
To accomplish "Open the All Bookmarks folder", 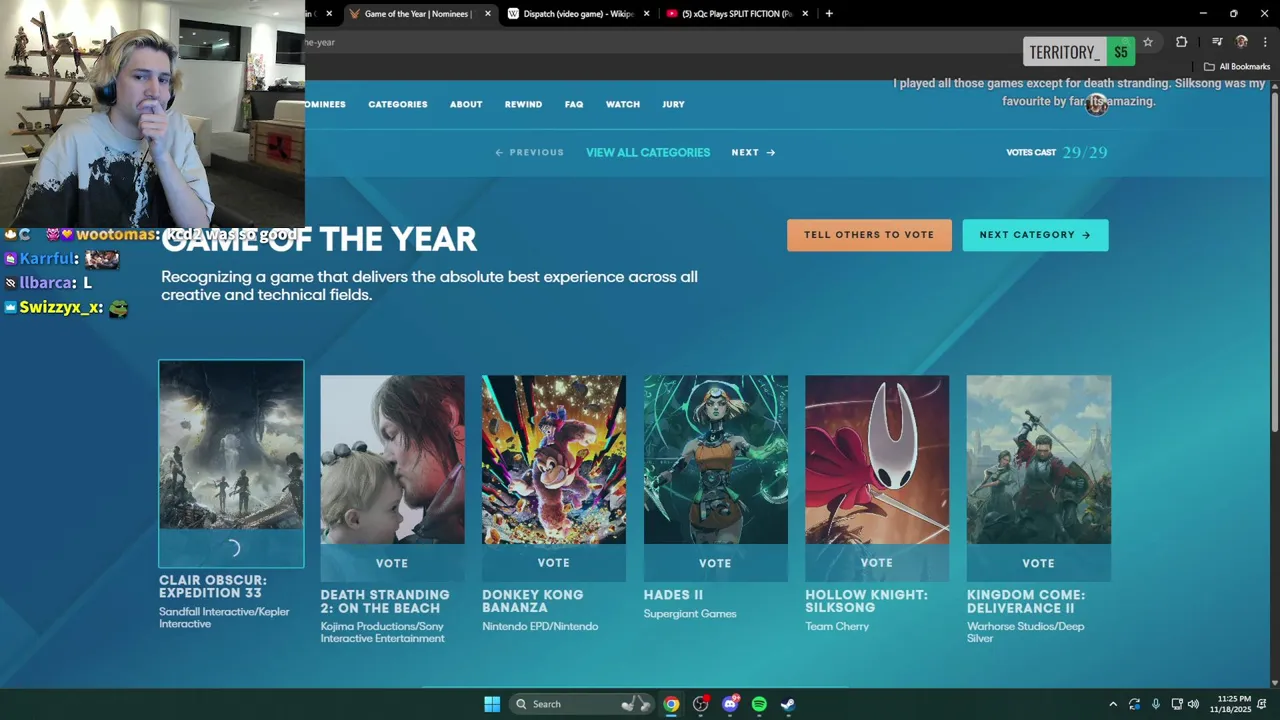I will 1237,67.
